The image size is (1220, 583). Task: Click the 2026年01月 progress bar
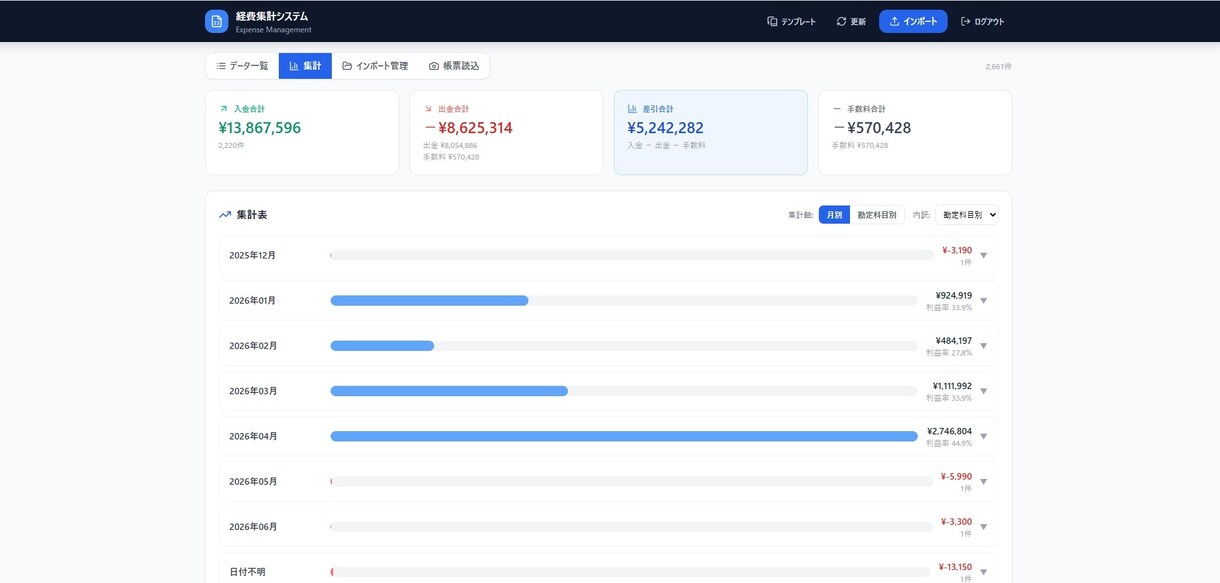[x=624, y=300]
